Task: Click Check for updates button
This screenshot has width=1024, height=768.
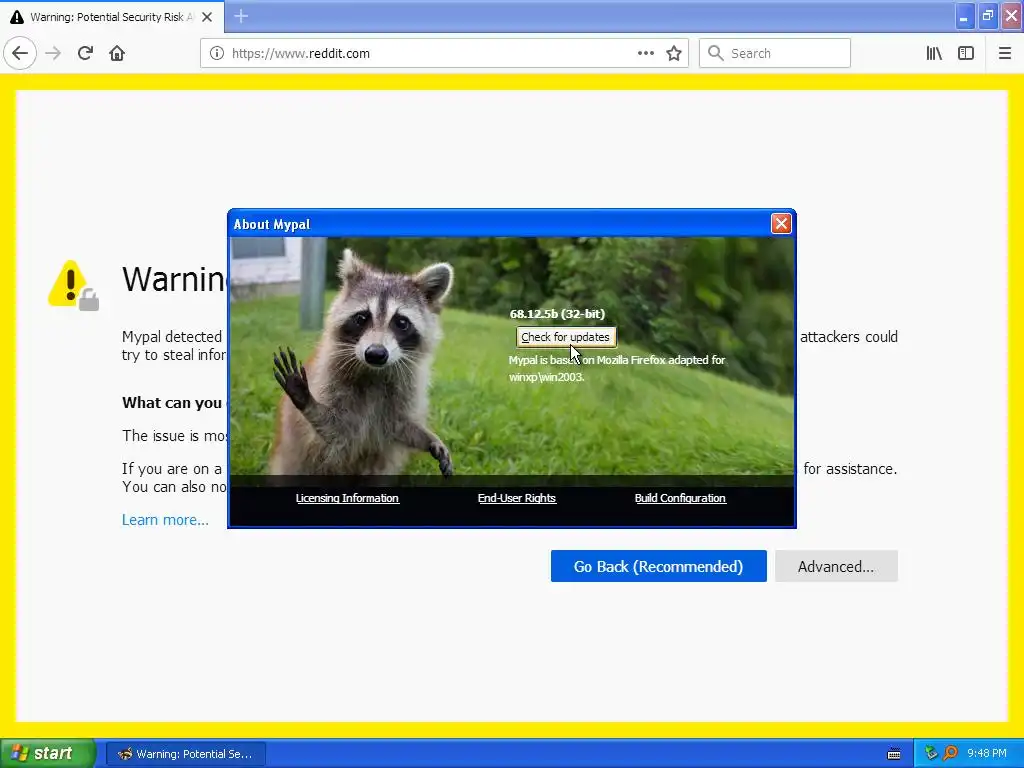Action: click(x=566, y=337)
